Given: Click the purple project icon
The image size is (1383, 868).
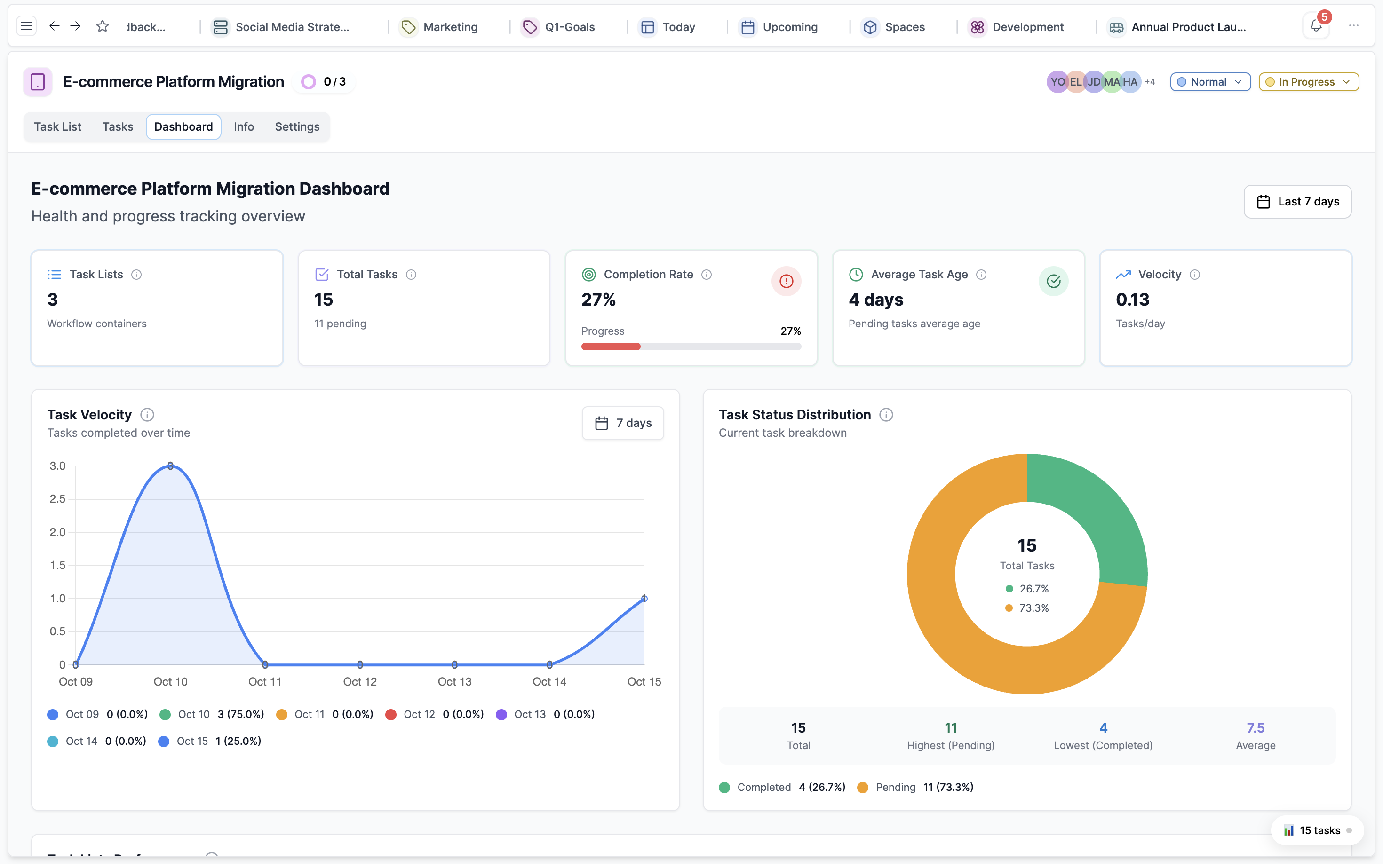Looking at the screenshot, I should (x=38, y=82).
